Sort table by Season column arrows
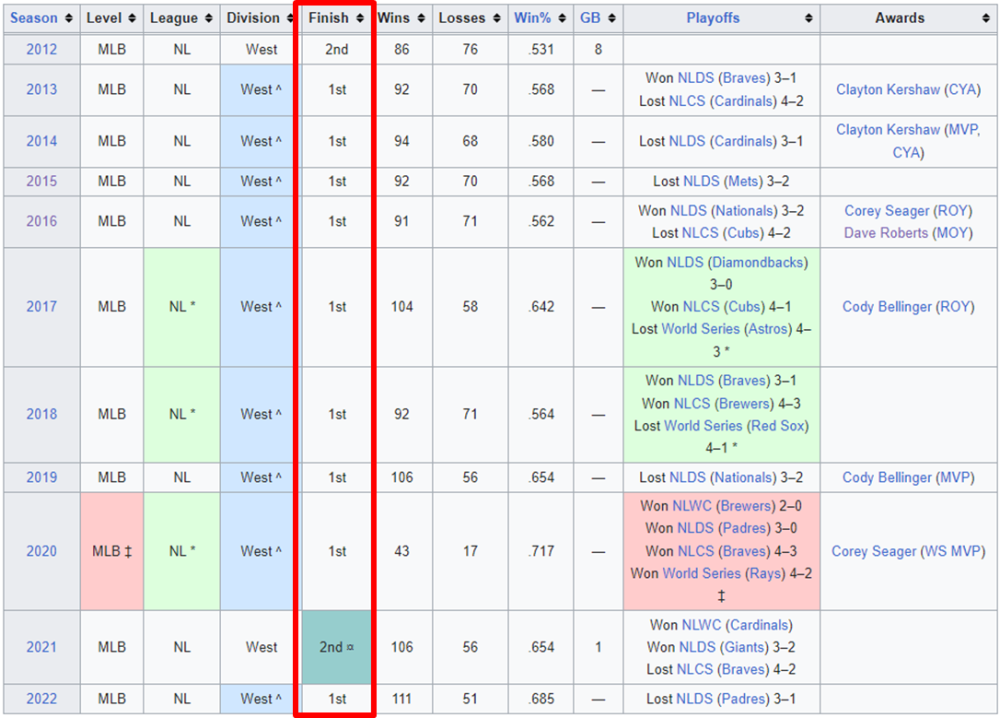The width and height of the screenshot is (1000, 718). pos(69,18)
